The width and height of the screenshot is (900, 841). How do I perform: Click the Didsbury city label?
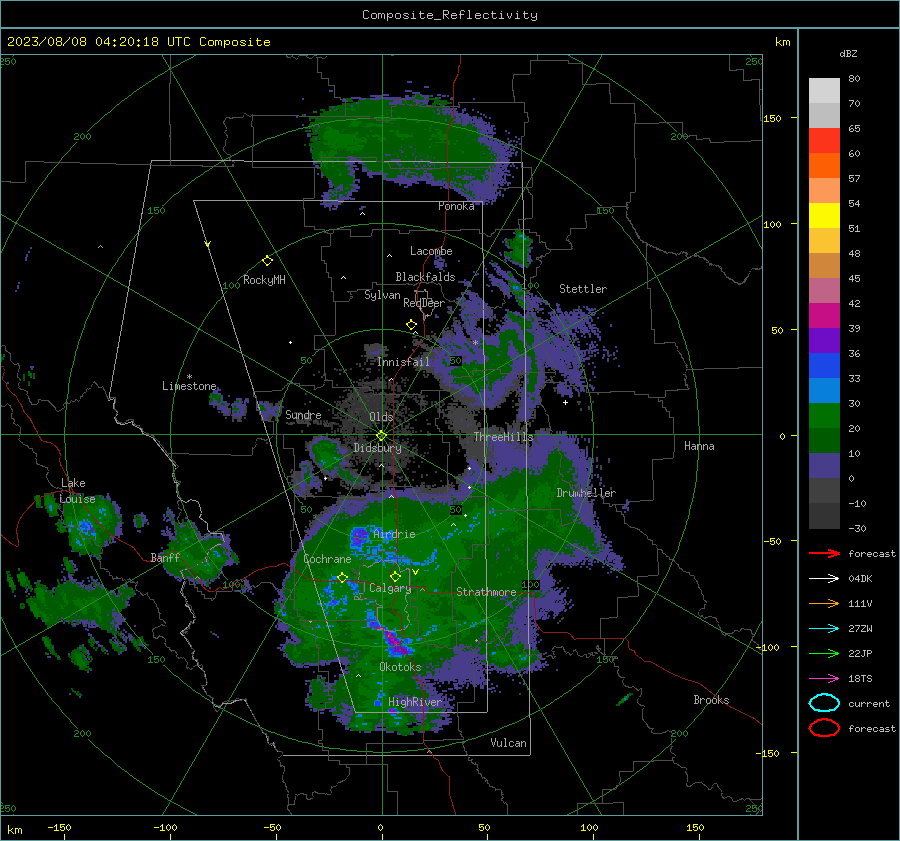pos(377,448)
